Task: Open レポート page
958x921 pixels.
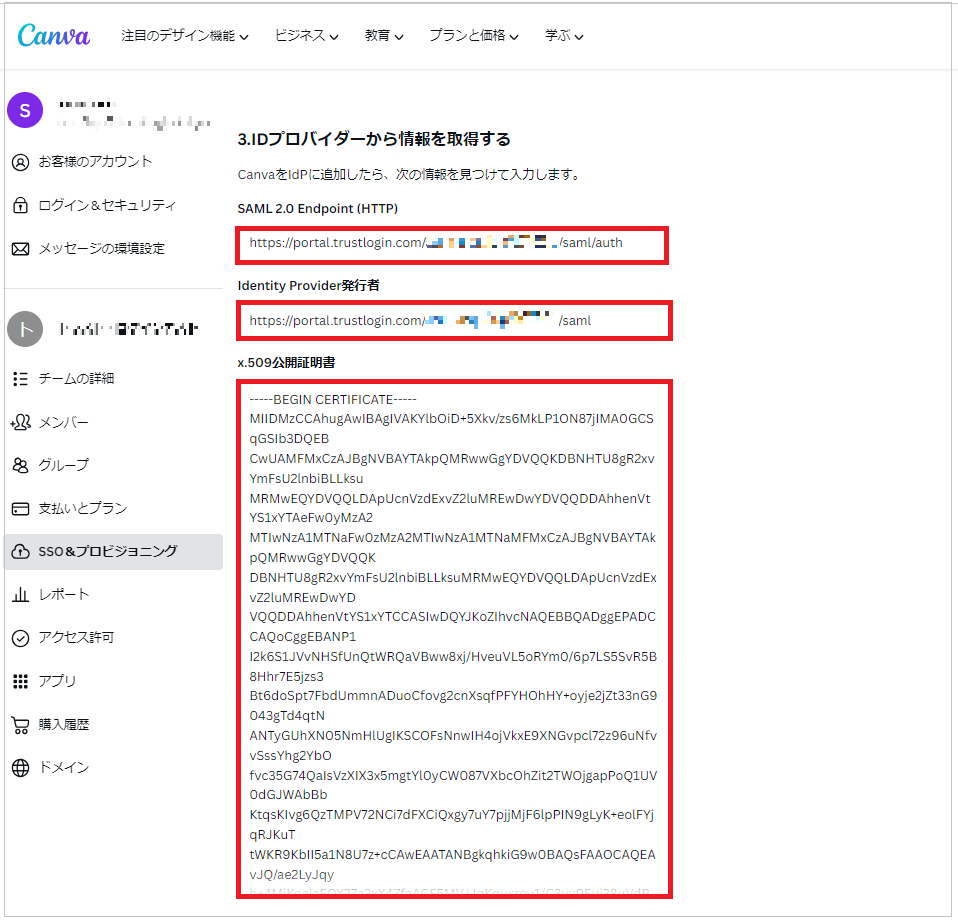Action: [x=64, y=595]
